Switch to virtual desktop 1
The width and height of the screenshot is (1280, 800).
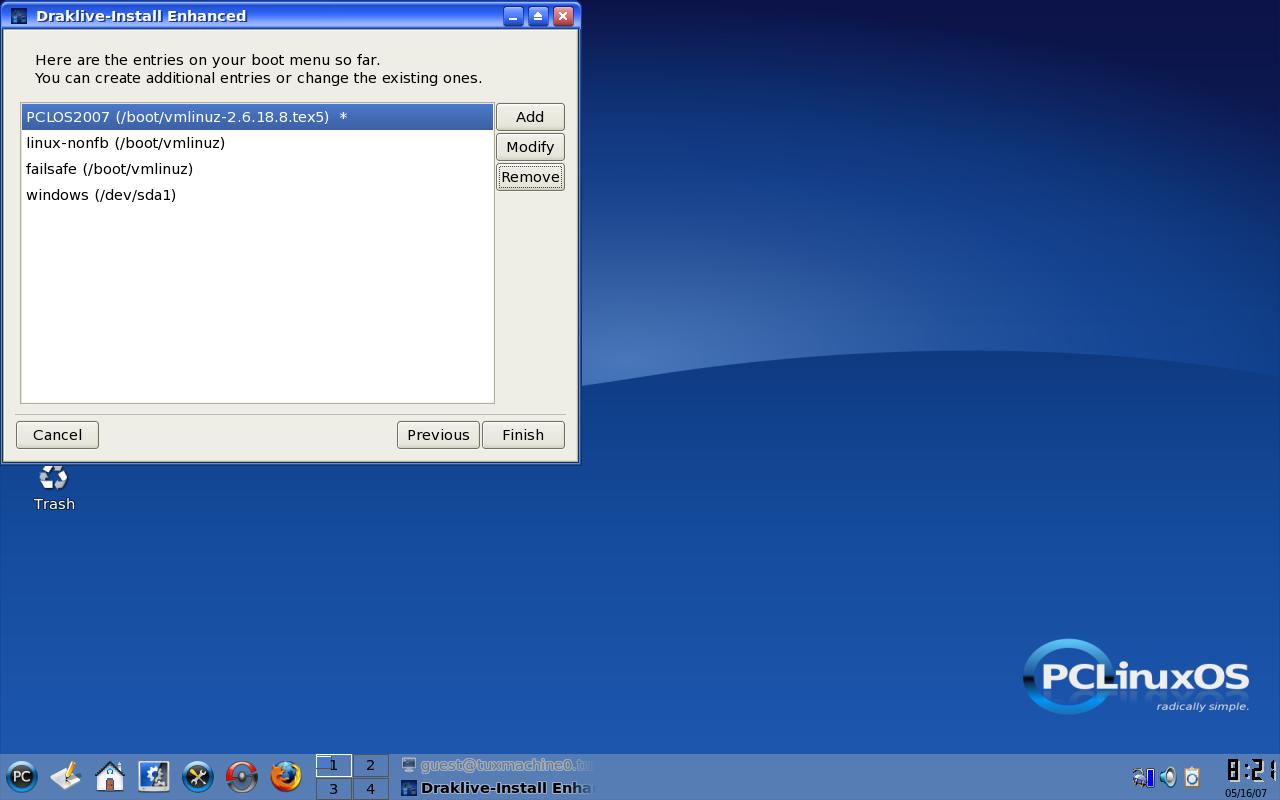click(333, 765)
